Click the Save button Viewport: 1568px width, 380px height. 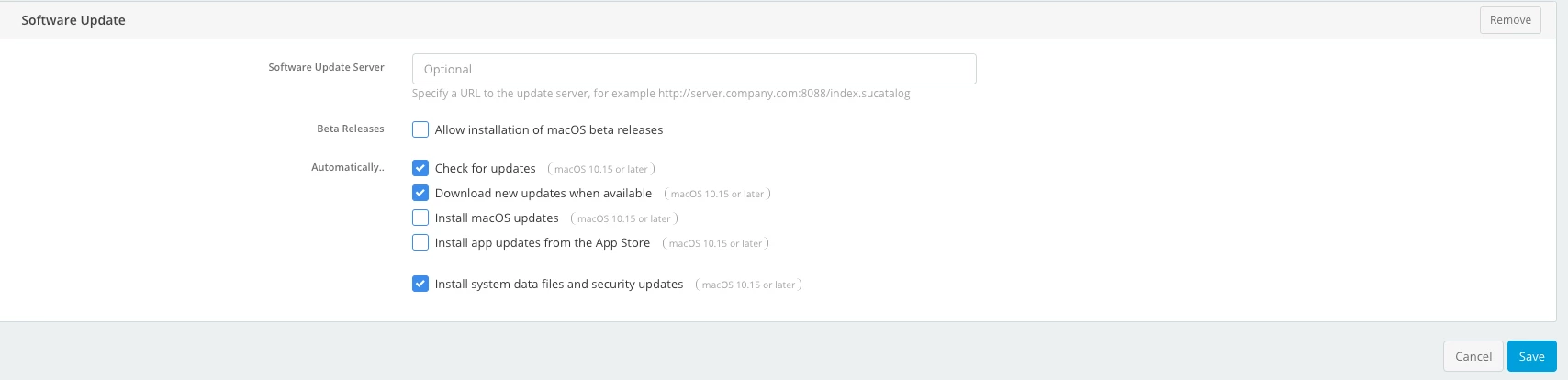(x=1531, y=356)
